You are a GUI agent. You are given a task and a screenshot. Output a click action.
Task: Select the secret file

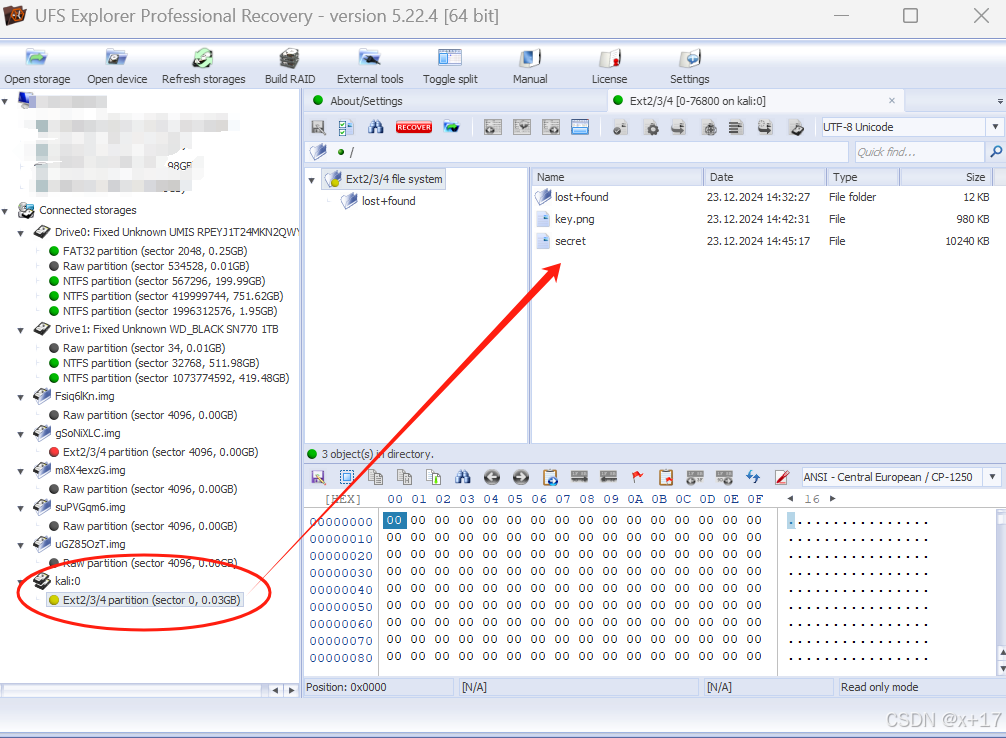[x=570, y=241]
